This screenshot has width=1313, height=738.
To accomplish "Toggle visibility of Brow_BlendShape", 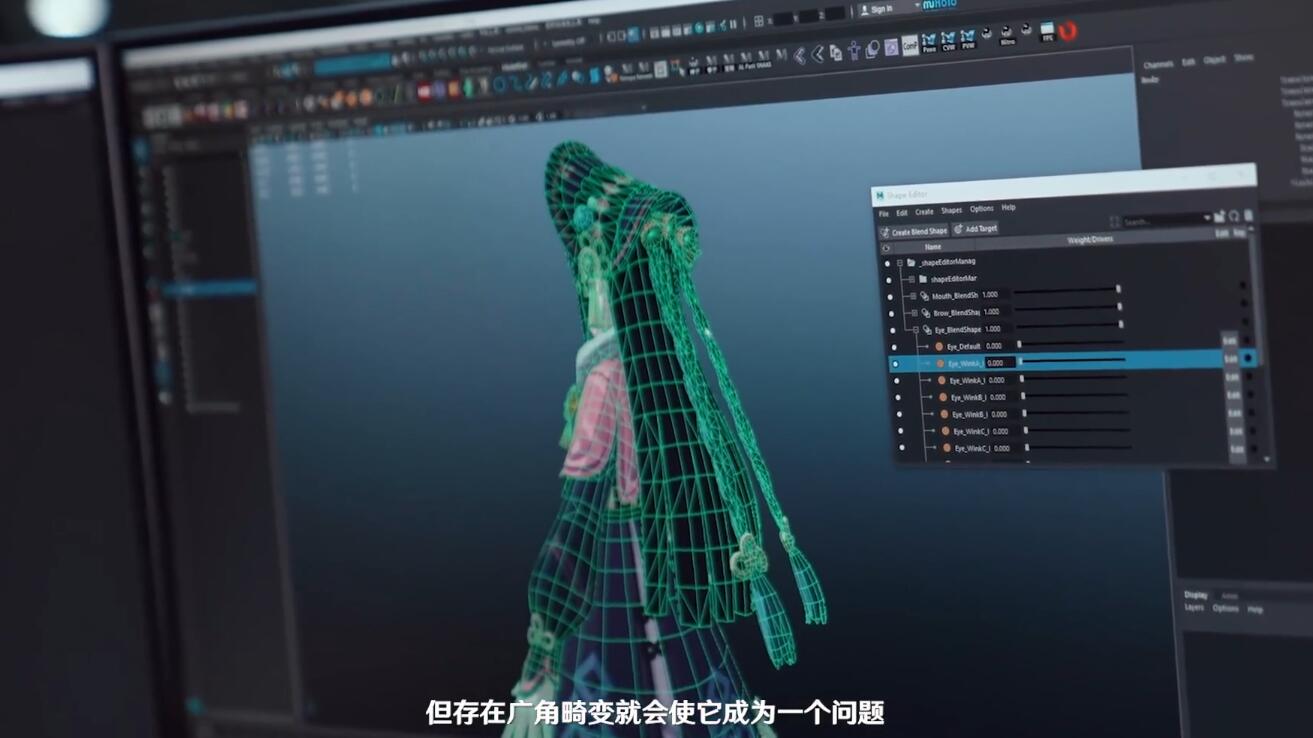I will tap(891, 314).
